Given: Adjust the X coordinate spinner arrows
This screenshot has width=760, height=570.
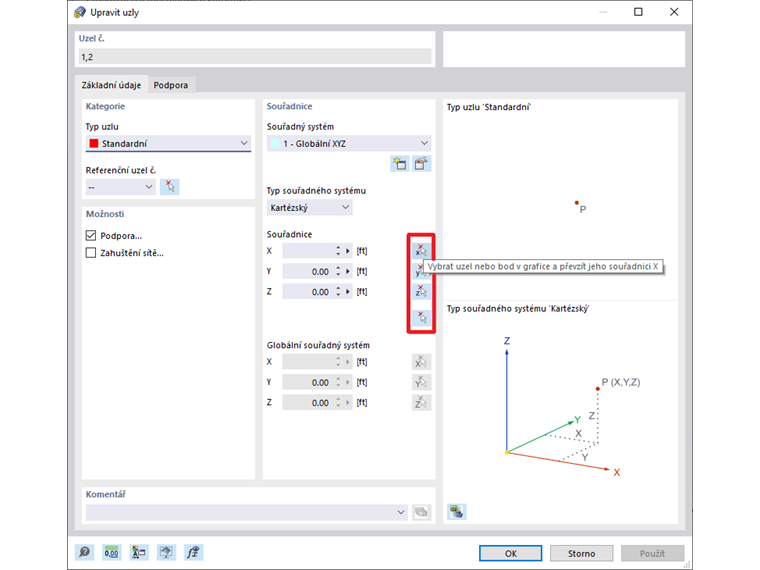Looking at the screenshot, I should (338, 251).
